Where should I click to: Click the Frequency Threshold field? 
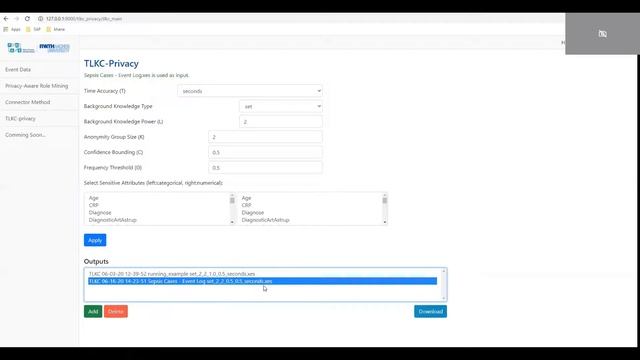pyautogui.click(x=265, y=168)
